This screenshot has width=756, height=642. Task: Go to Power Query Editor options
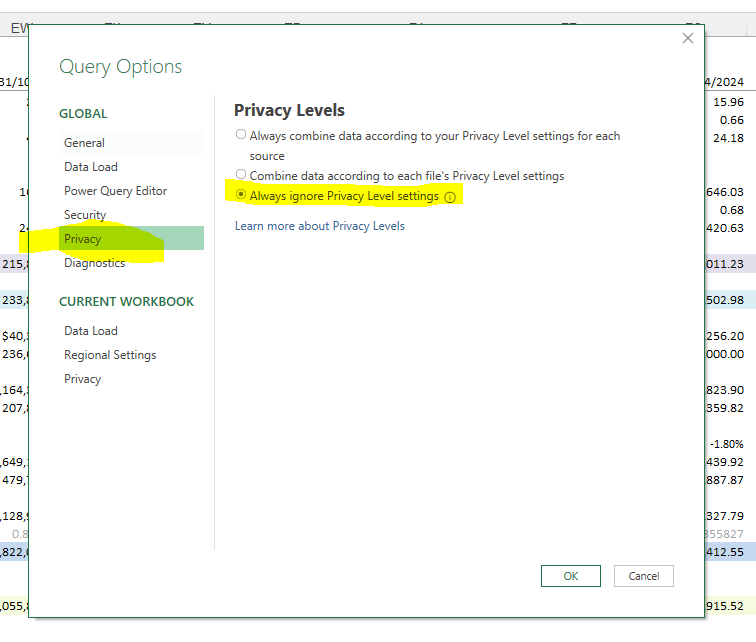pos(115,191)
